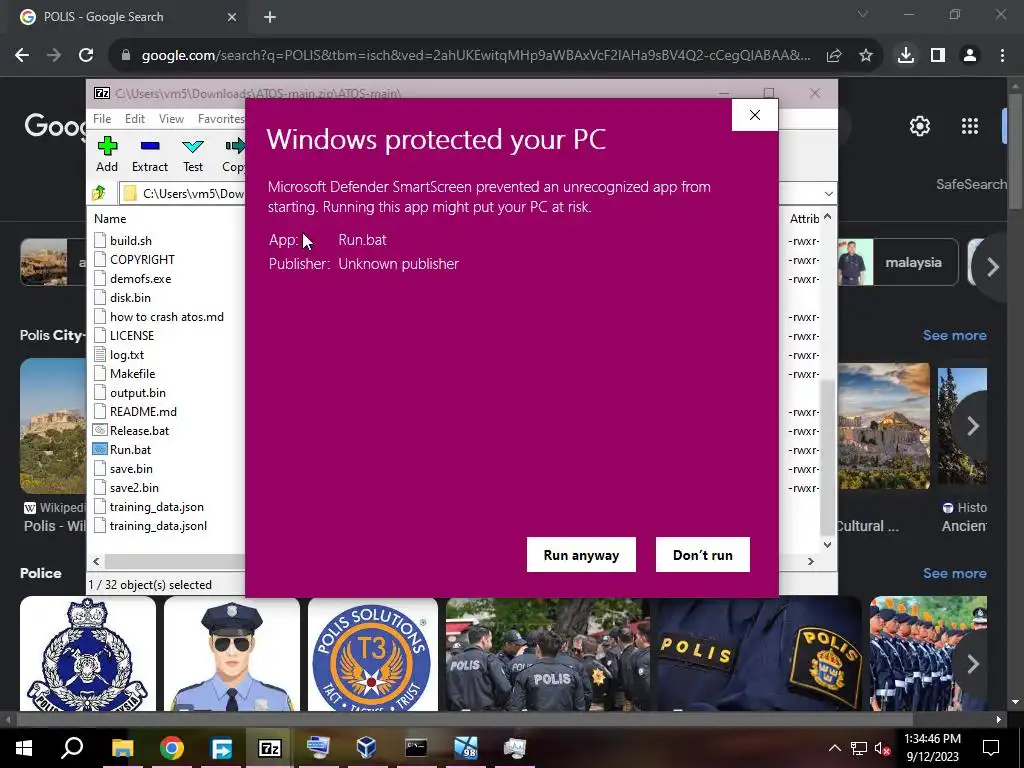Select README.md in the file list
This screenshot has height=768, width=1024.
coord(143,411)
